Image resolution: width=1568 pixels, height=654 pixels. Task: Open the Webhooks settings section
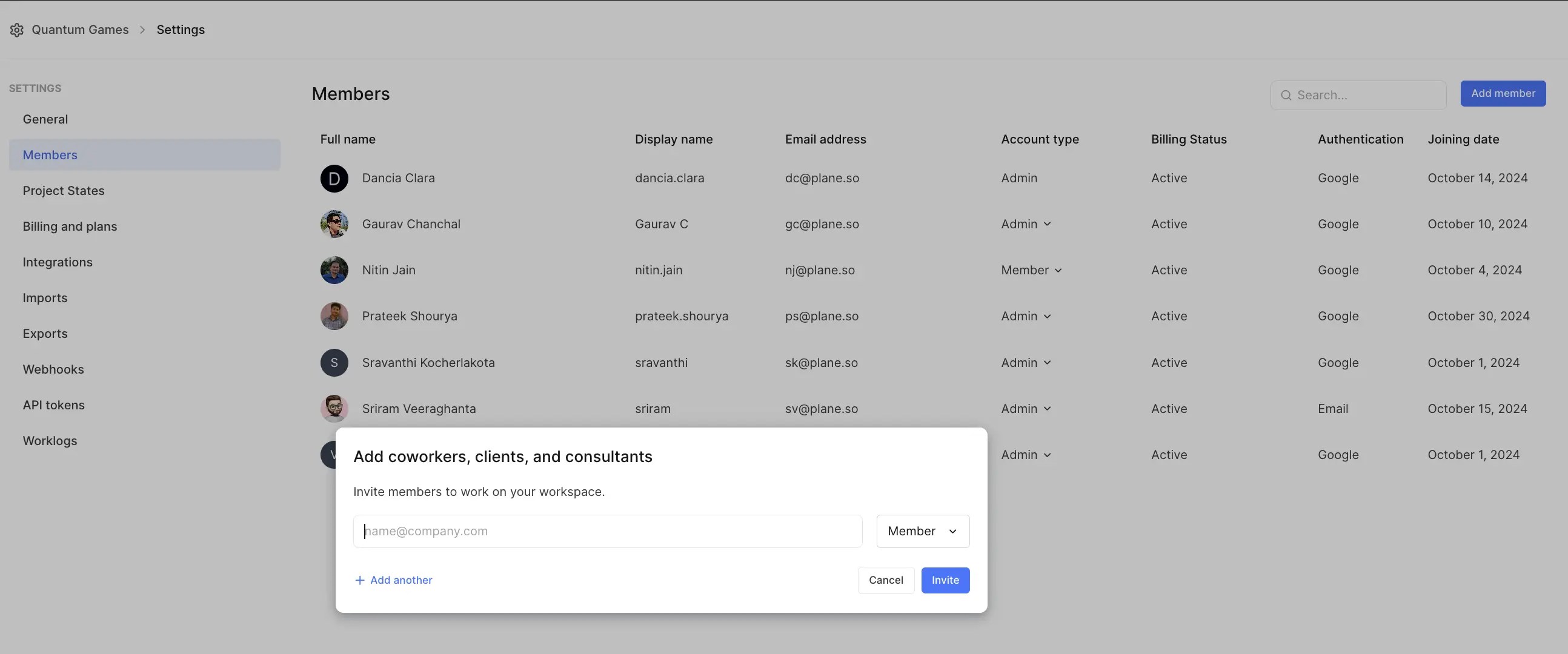click(x=53, y=369)
